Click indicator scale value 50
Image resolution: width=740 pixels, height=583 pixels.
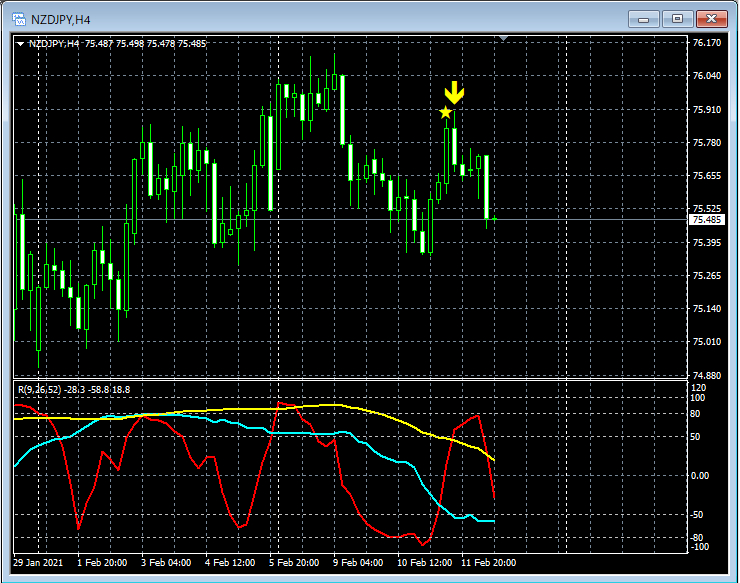(695, 437)
